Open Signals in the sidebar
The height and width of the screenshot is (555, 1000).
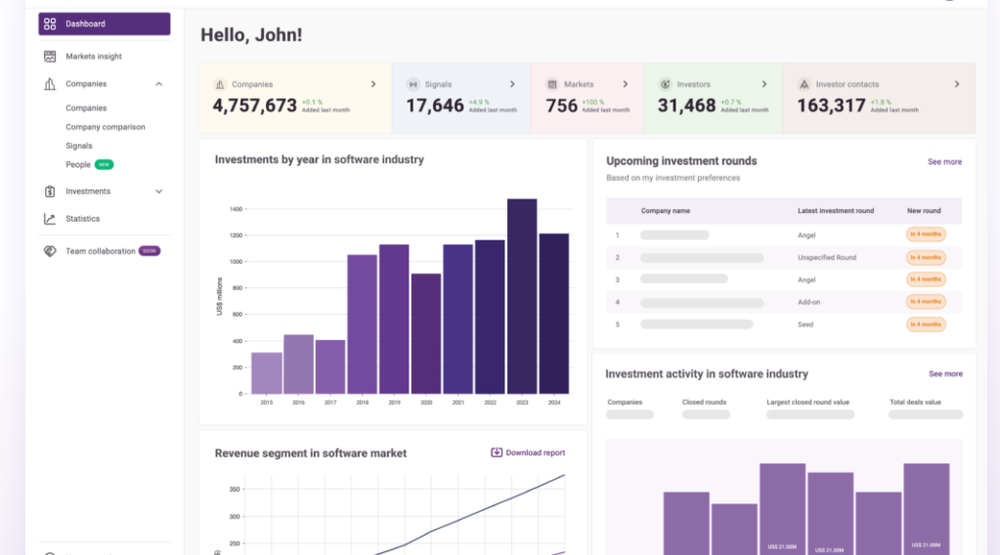79,145
